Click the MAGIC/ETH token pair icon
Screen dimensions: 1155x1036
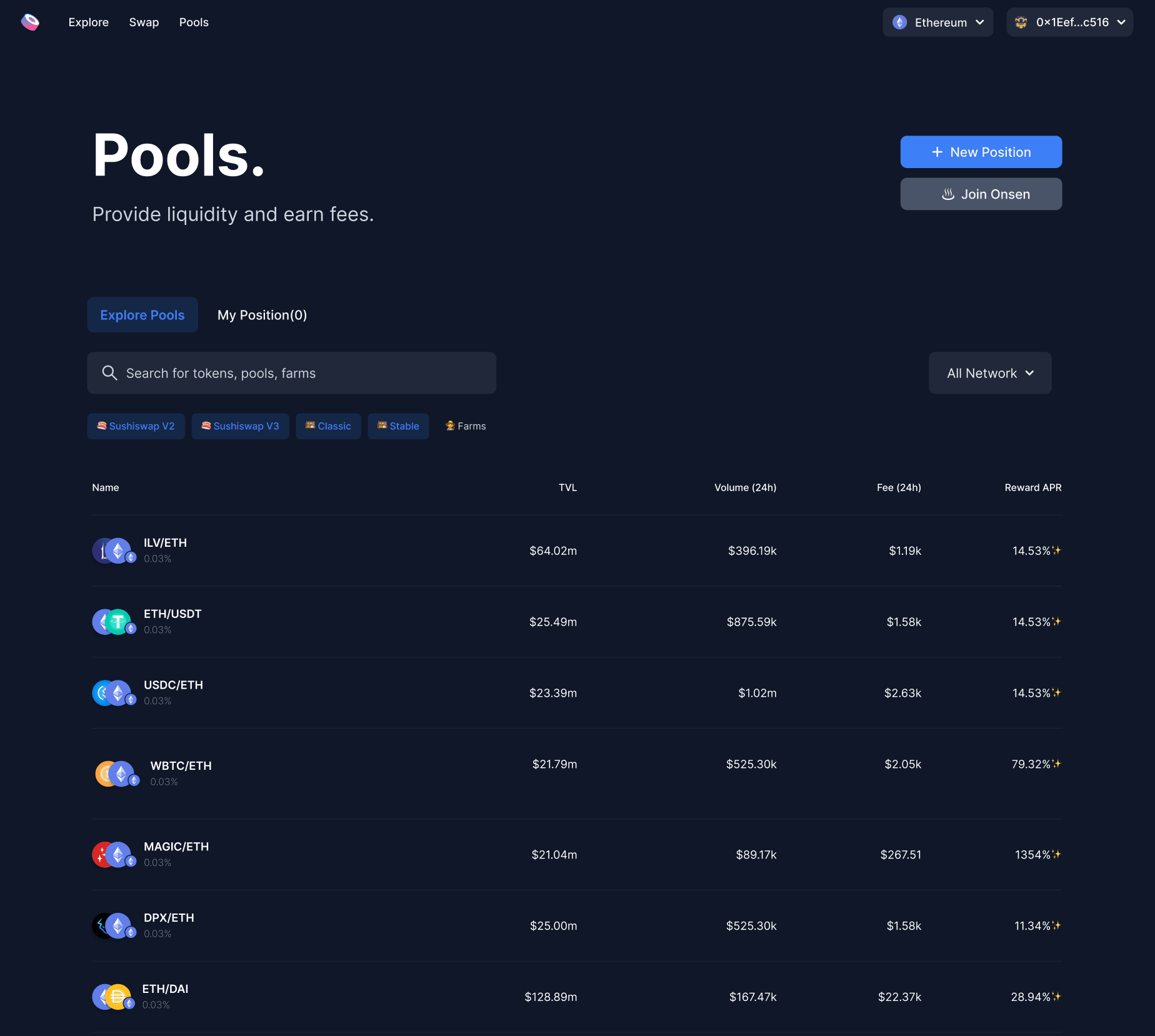click(x=114, y=854)
